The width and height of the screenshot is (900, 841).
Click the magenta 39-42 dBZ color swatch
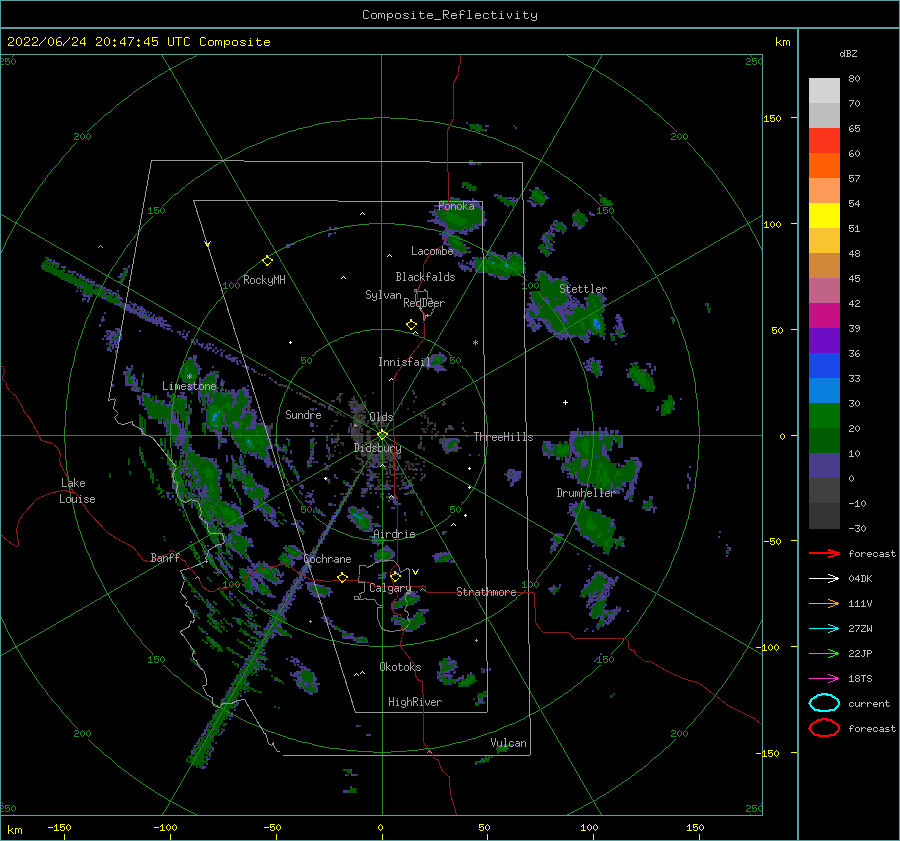824,316
